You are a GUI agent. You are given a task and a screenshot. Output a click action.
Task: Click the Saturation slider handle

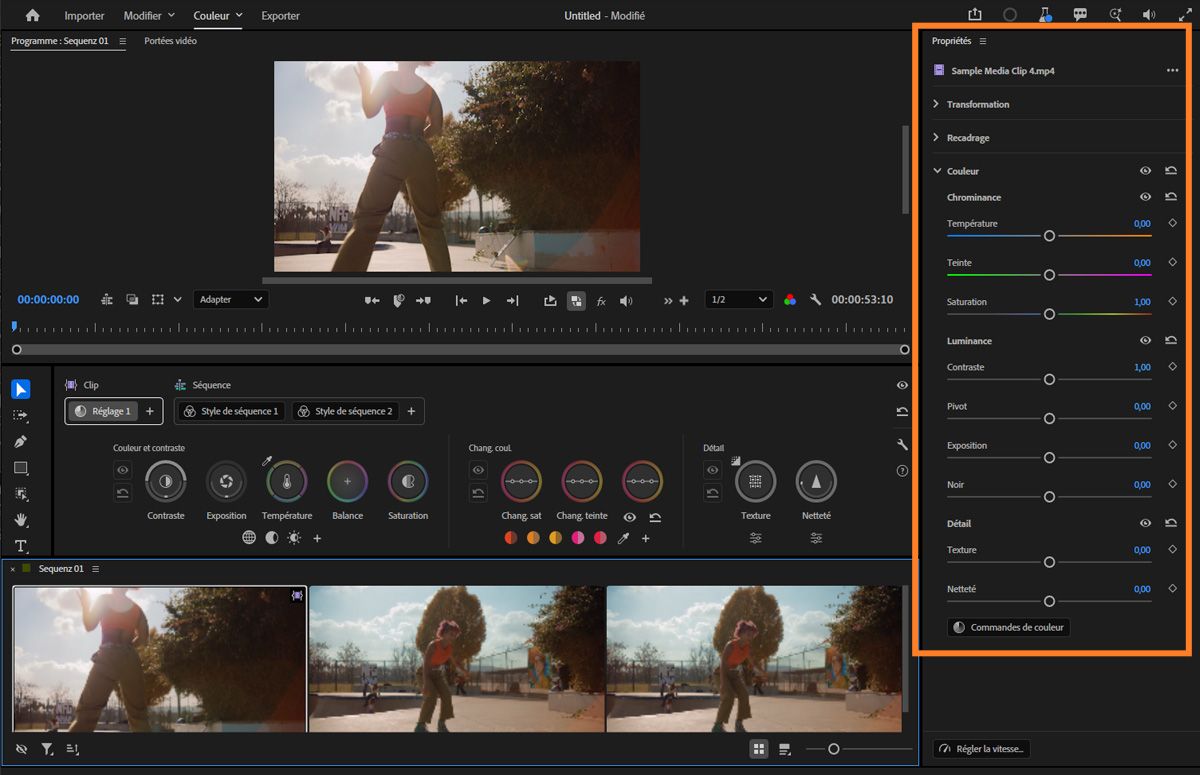click(x=1049, y=314)
